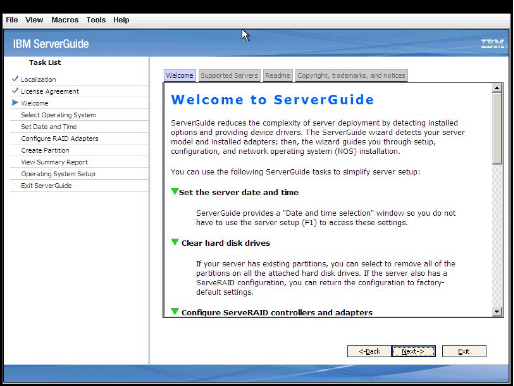This screenshot has width=514, height=386.
Task: Select License Agreement in the Task List
Action: tap(50, 91)
